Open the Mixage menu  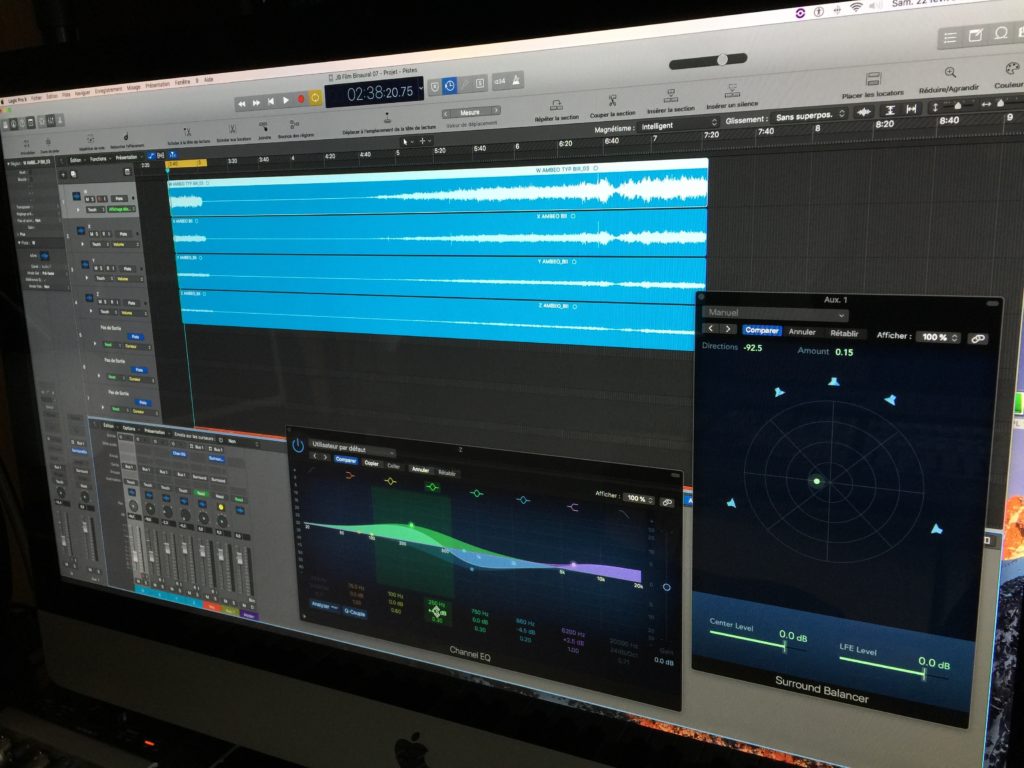tap(133, 87)
